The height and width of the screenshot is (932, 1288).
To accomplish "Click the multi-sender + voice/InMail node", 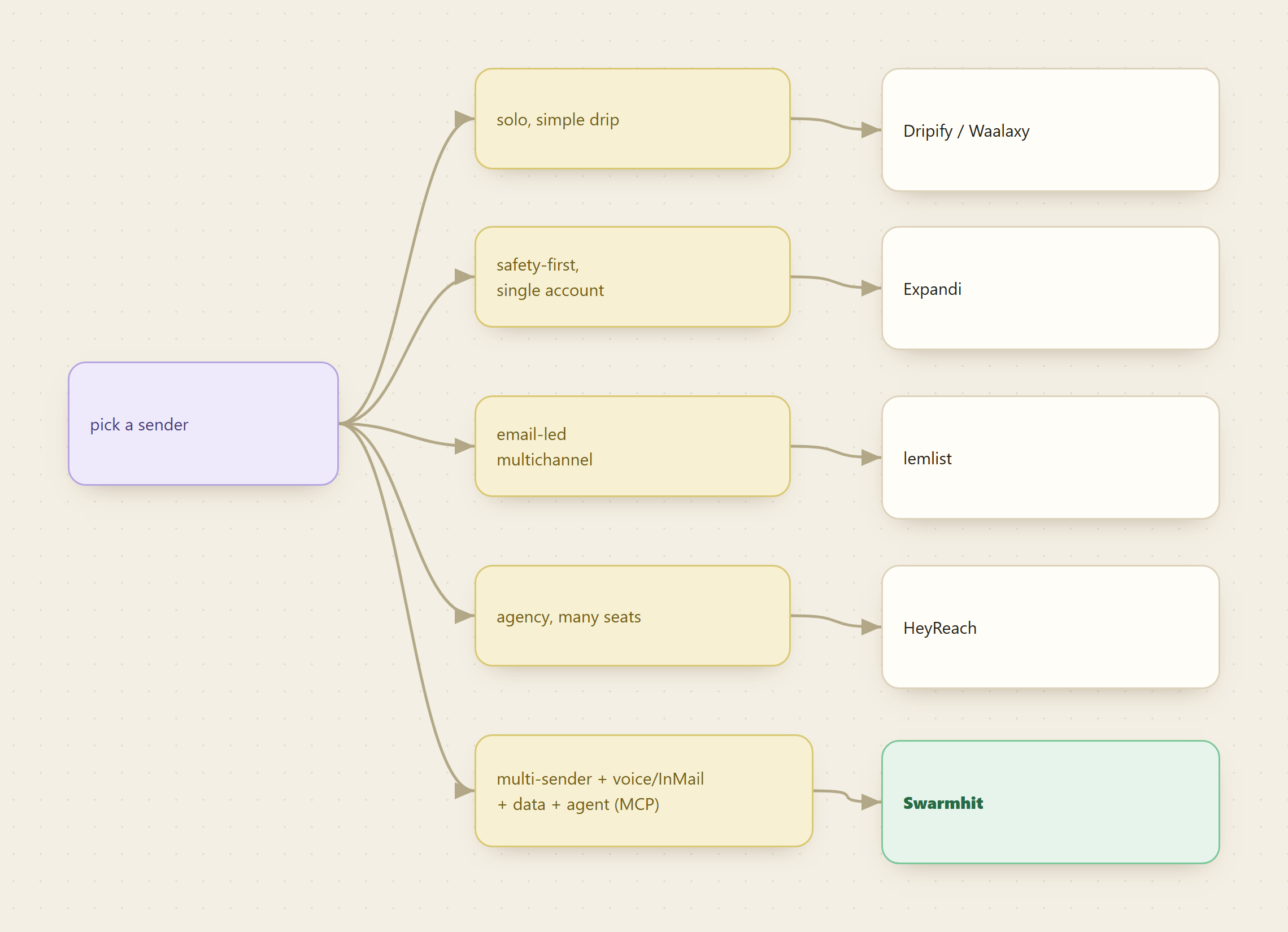I will coord(643,791).
